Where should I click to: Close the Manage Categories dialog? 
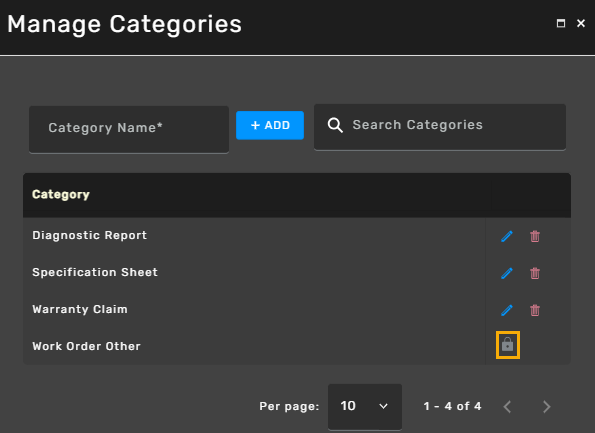581,24
